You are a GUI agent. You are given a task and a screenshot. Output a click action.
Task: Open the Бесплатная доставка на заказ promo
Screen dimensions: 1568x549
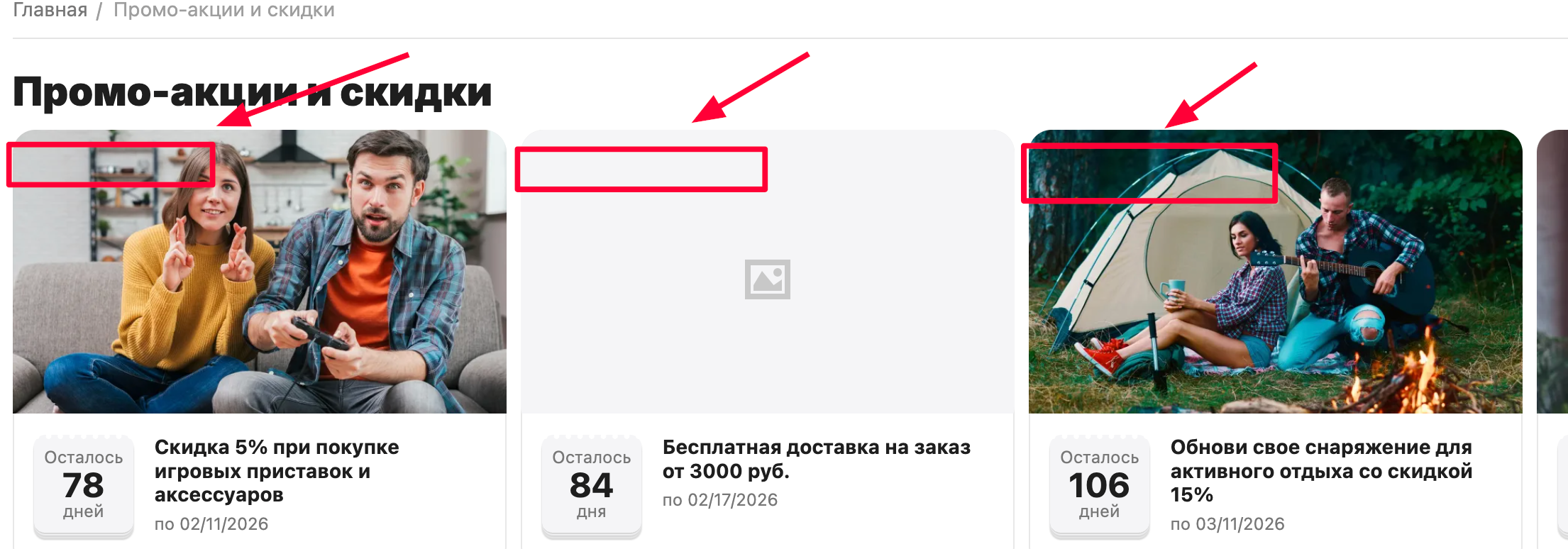pos(817,459)
